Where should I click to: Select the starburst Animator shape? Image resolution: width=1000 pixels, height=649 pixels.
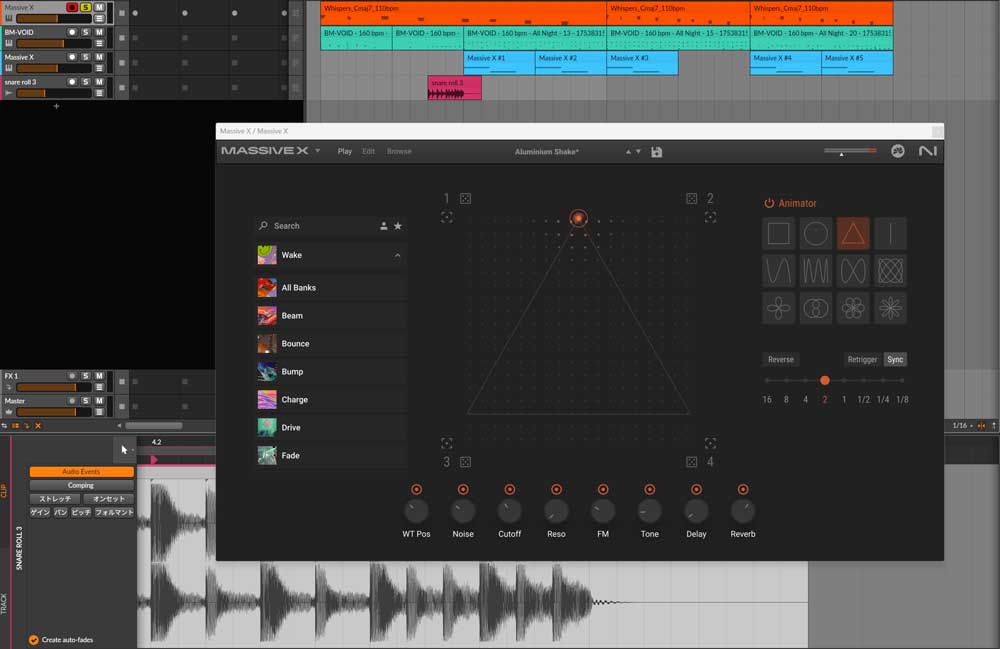point(890,309)
